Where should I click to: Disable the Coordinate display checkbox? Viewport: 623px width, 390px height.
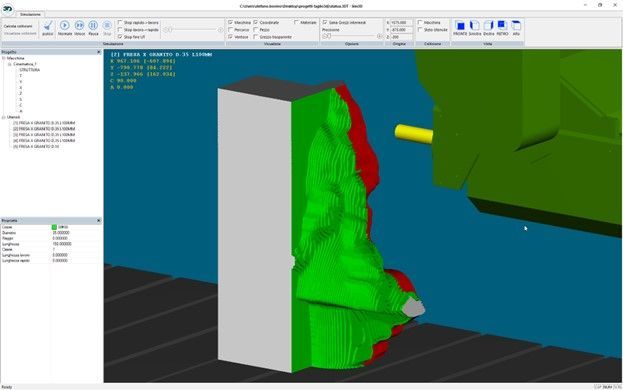coord(255,23)
